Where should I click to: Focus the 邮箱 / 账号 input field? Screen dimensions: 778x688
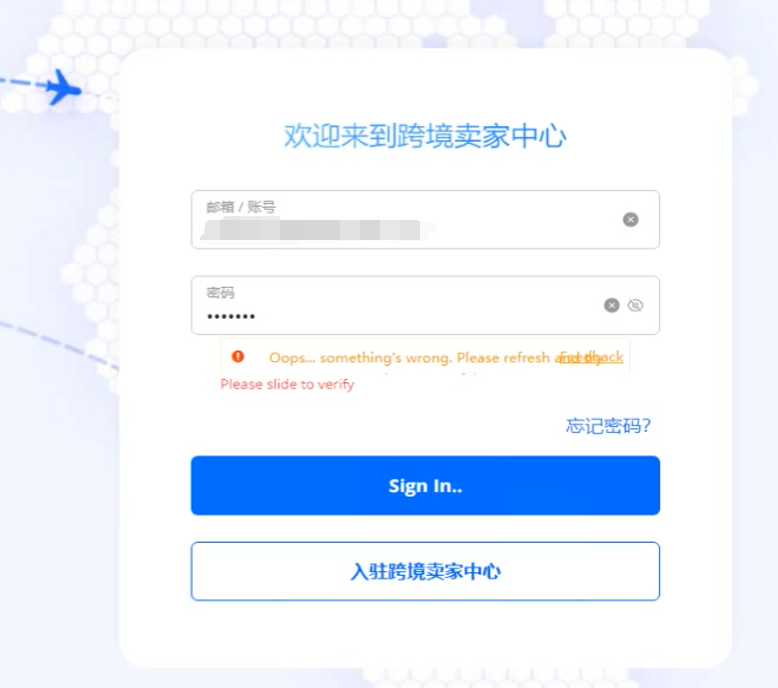[x=425, y=219]
